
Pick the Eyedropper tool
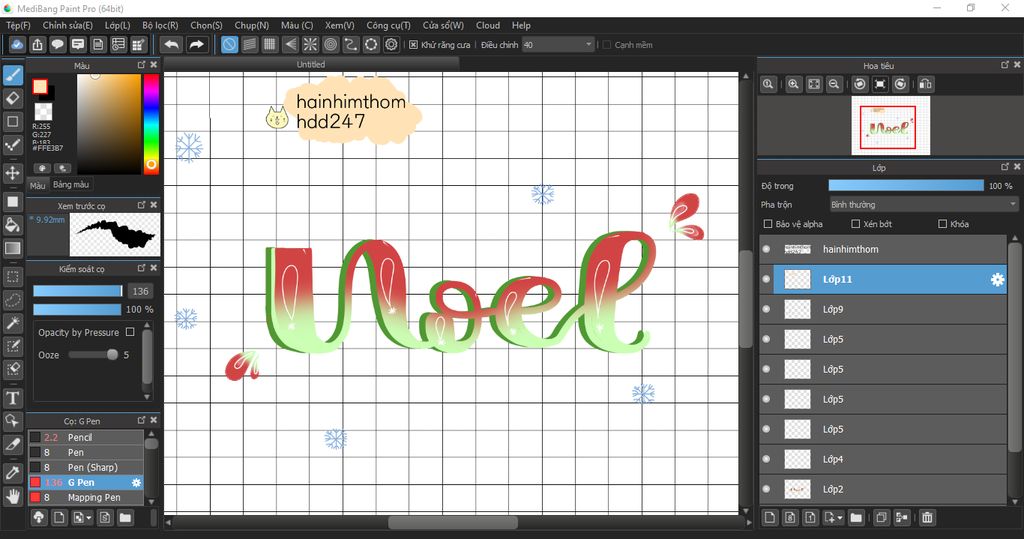pos(12,472)
